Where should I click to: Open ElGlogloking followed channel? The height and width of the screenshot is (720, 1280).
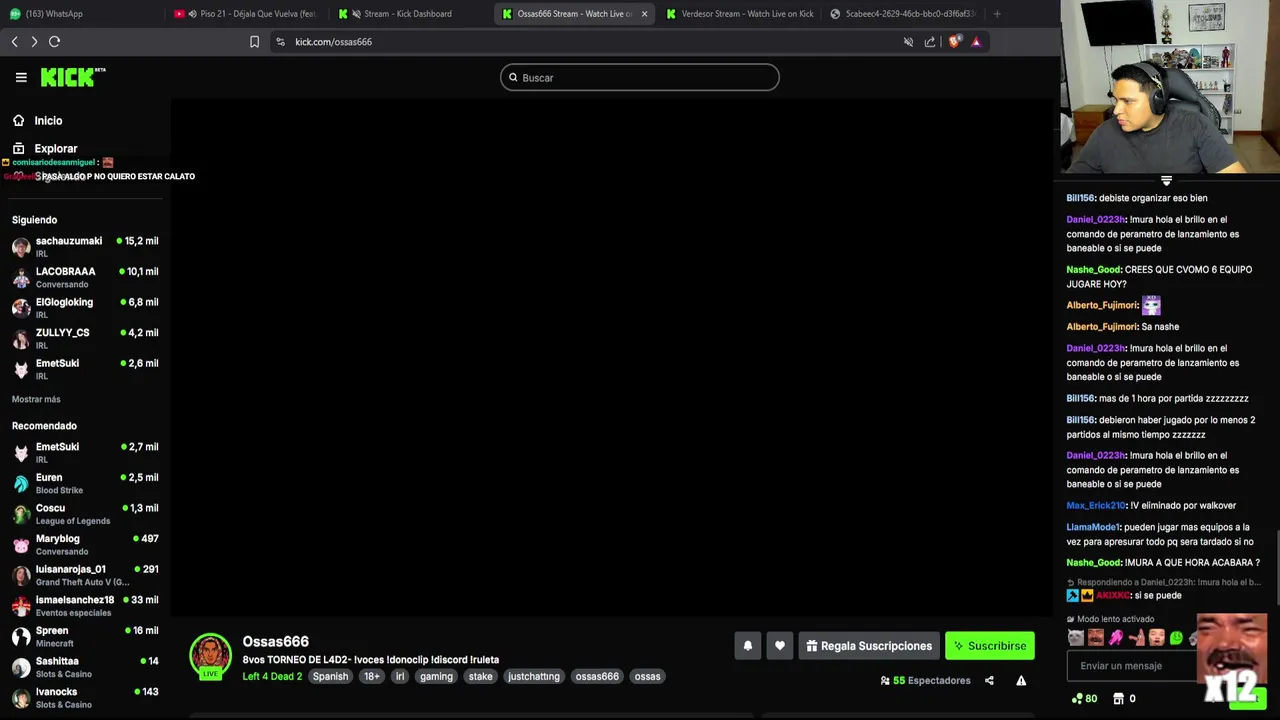tap(85, 308)
